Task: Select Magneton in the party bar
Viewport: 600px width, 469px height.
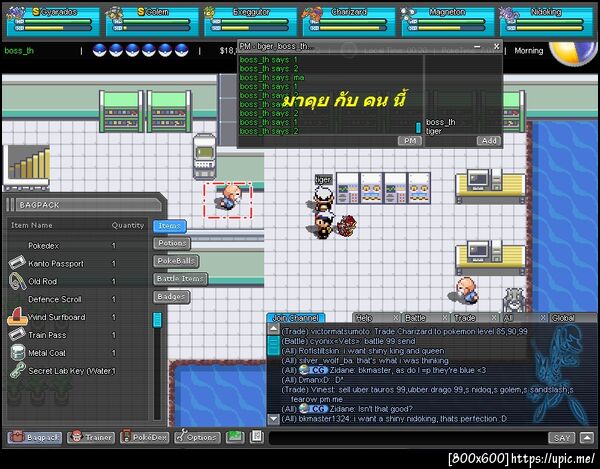Action: tap(448, 21)
